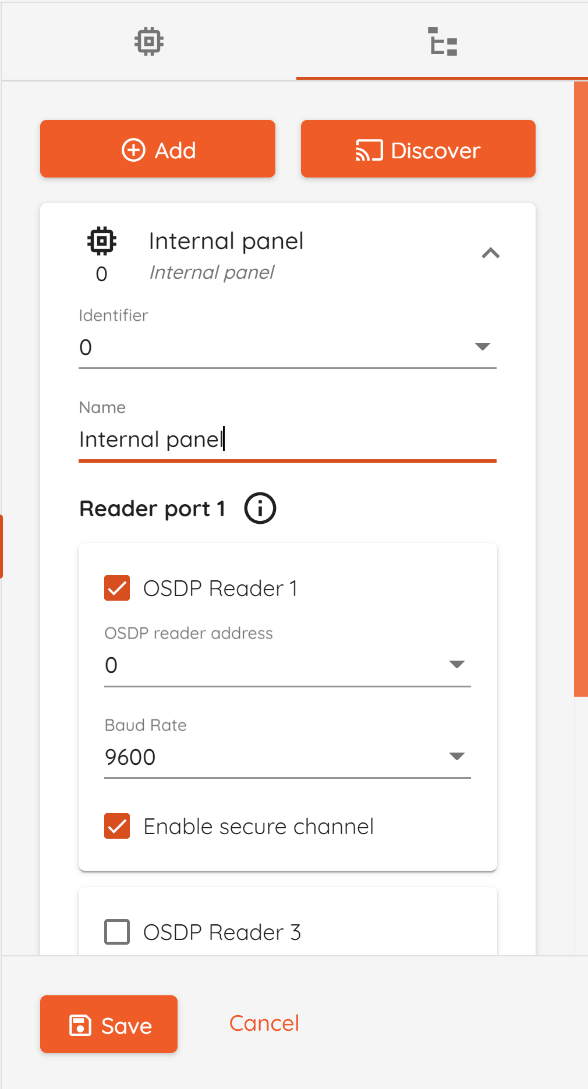Uncheck the OSDP Reader 1 checkbox
The image size is (588, 1089).
coord(117,588)
